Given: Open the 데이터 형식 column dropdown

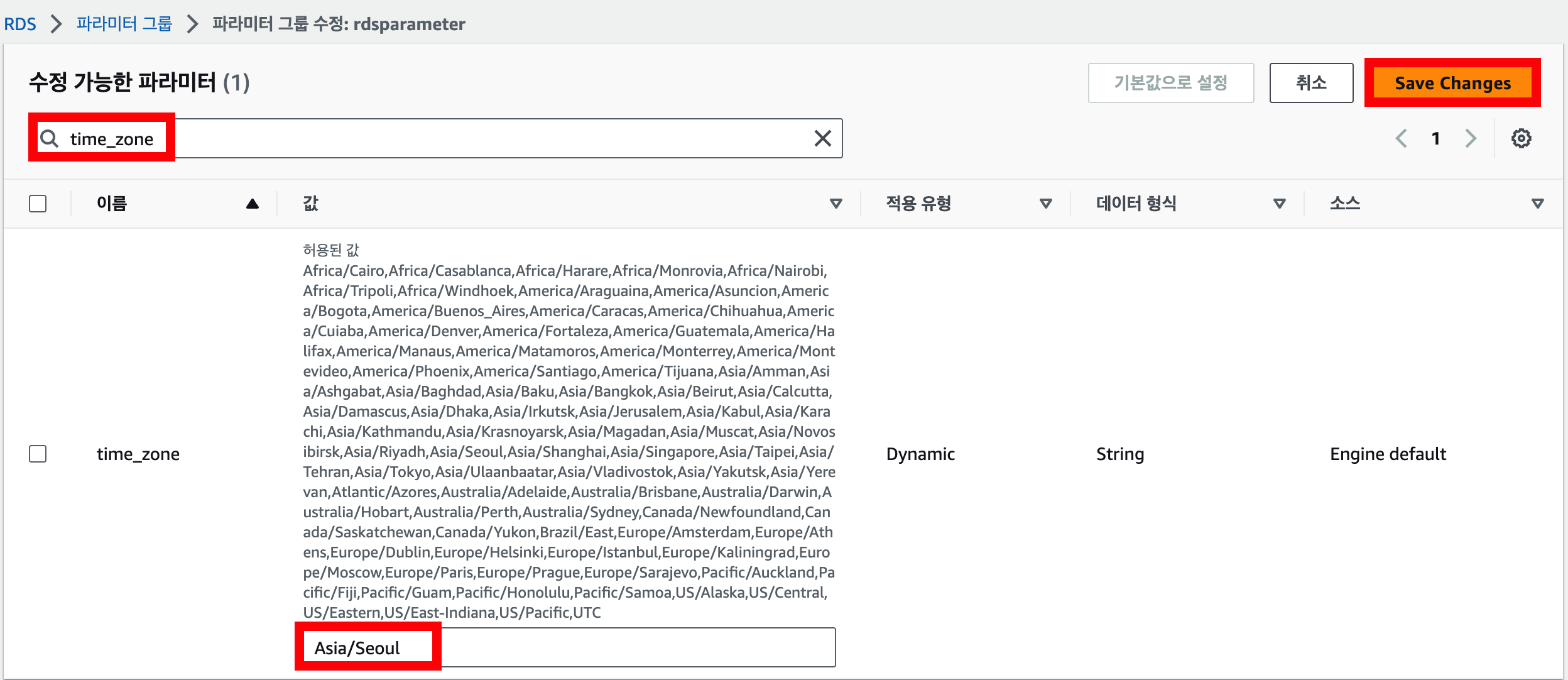Looking at the screenshot, I should (x=1279, y=204).
